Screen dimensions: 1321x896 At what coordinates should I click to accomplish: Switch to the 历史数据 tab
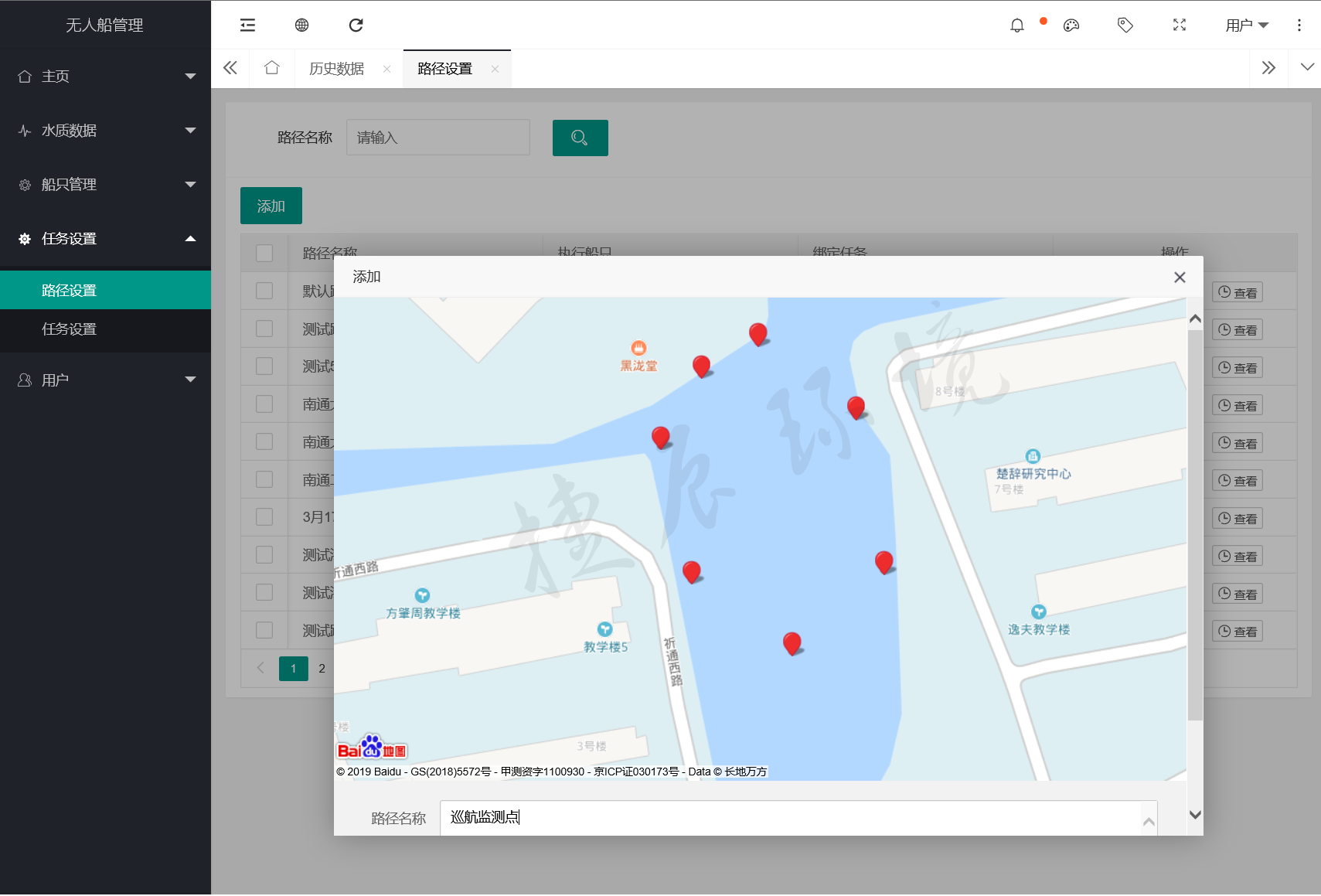point(336,69)
